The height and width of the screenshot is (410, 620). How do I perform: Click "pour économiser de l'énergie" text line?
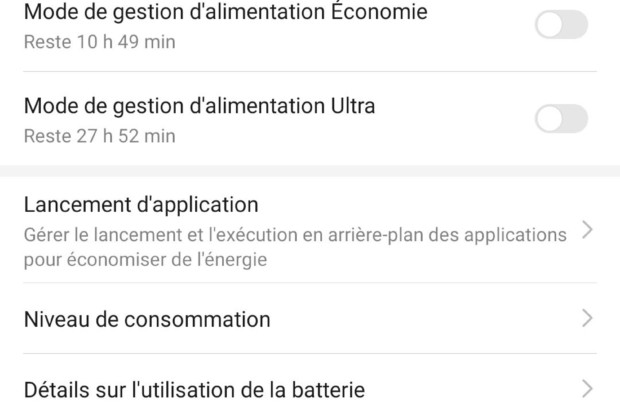click(145, 260)
